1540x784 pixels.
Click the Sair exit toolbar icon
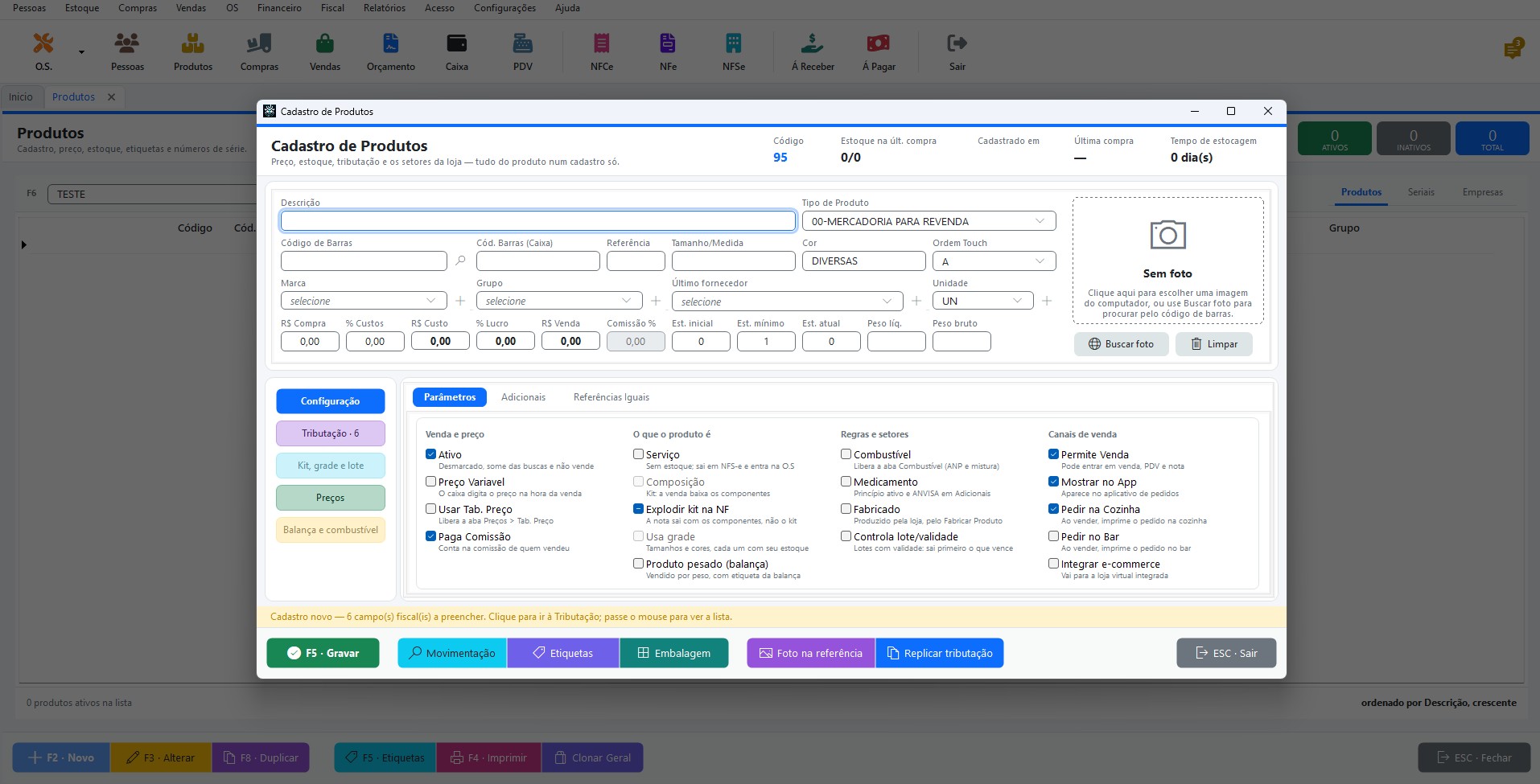pyautogui.click(x=957, y=51)
